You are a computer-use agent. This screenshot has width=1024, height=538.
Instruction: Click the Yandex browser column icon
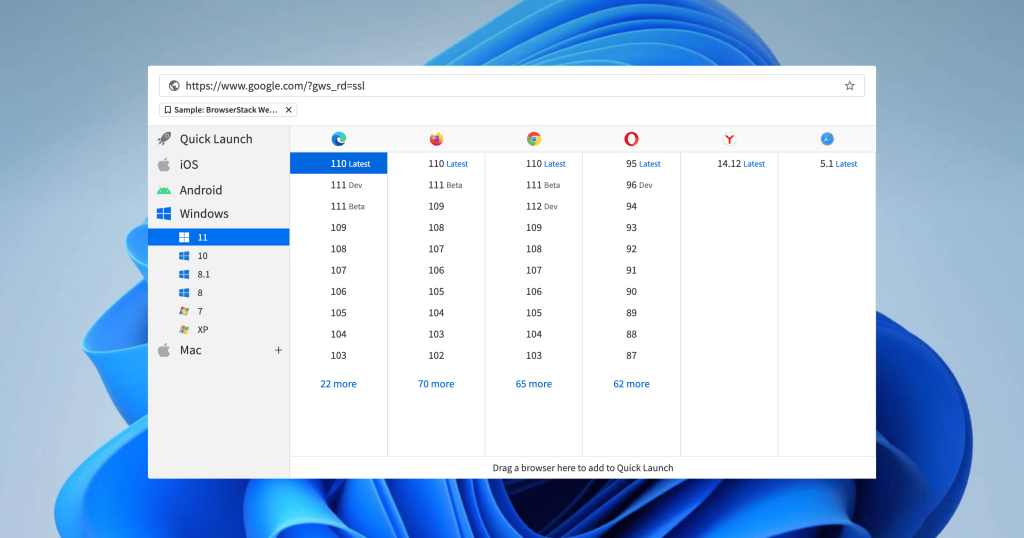pyautogui.click(x=729, y=139)
